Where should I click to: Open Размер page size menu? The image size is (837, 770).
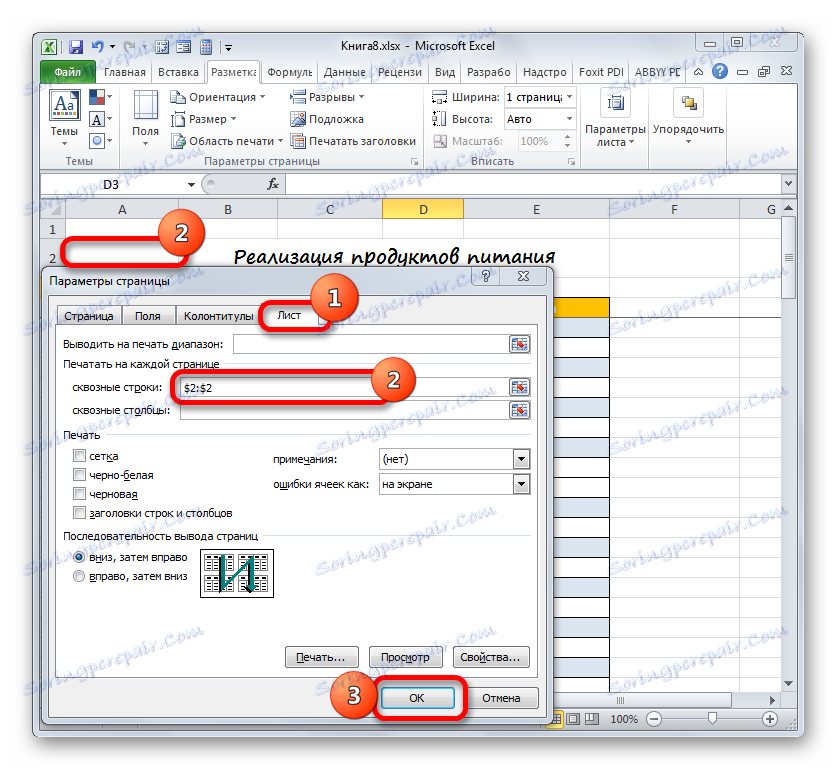(x=203, y=119)
